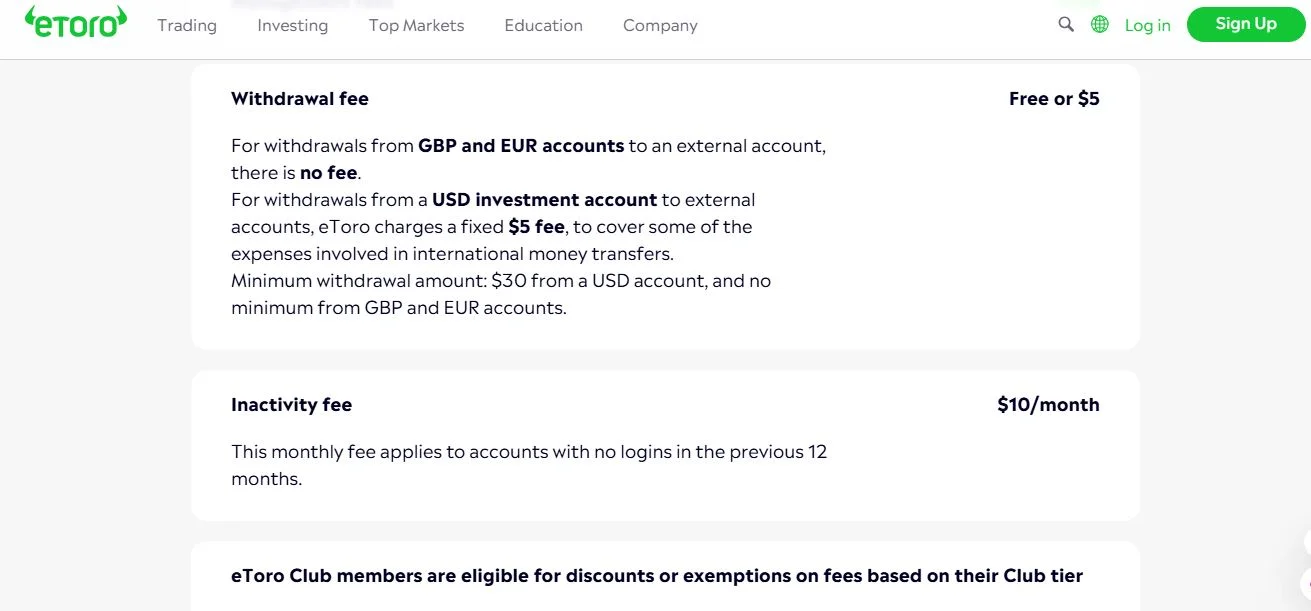Click the Withdrawal fee heading
This screenshot has height=611, width=1311.
(300, 99)
